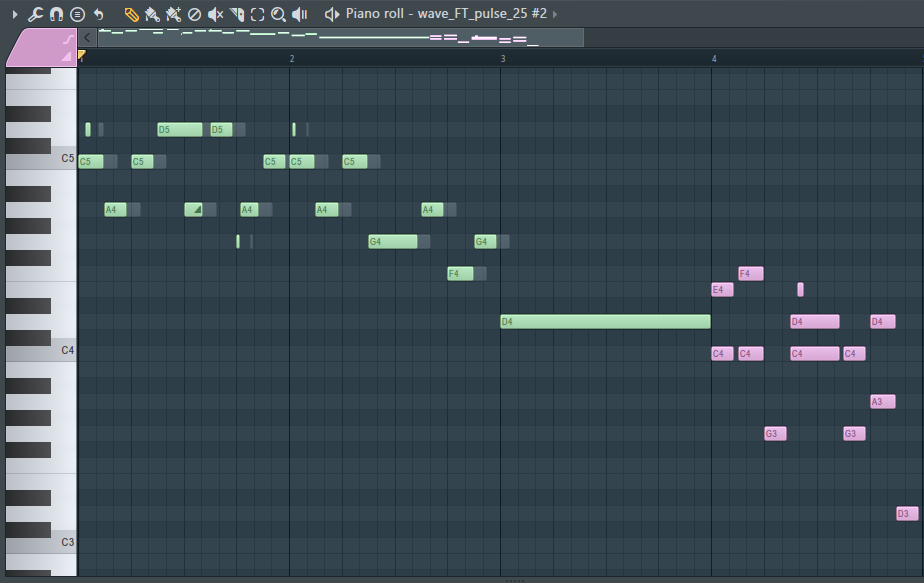Select the Paint drum sequence tool
The width and height of the screenshot is (924, 583).
[x=173, y=14]
